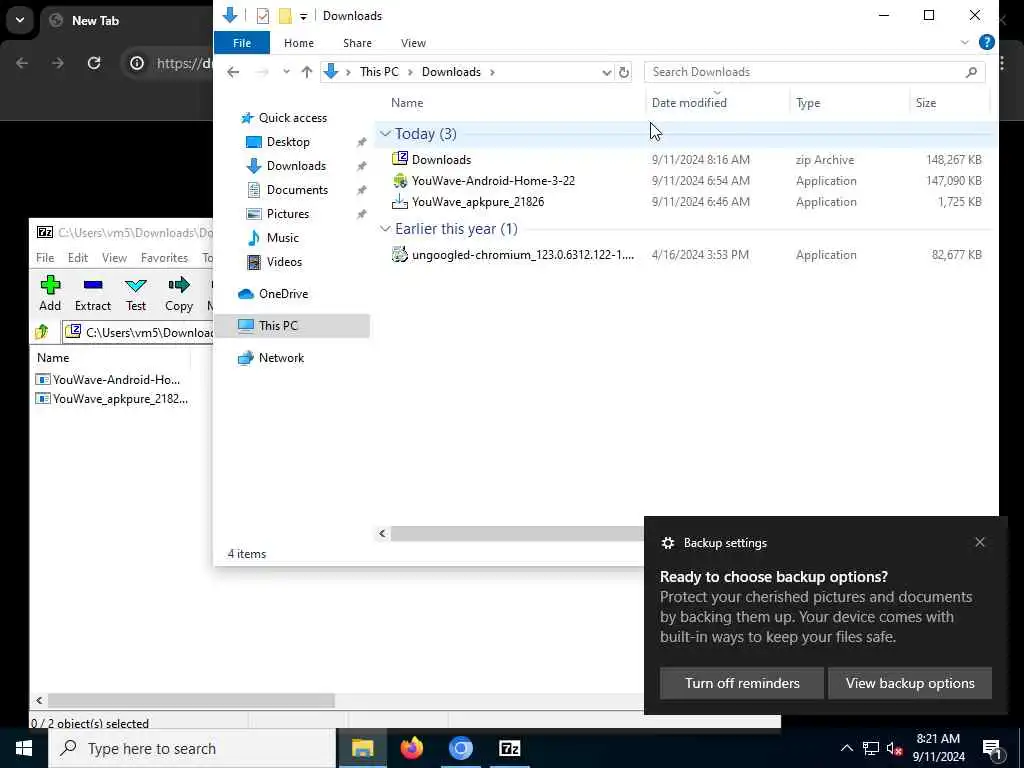Screen dimensions: 1024x768
Task: Open 7-Zip File menu
Action: click(45, 257)
